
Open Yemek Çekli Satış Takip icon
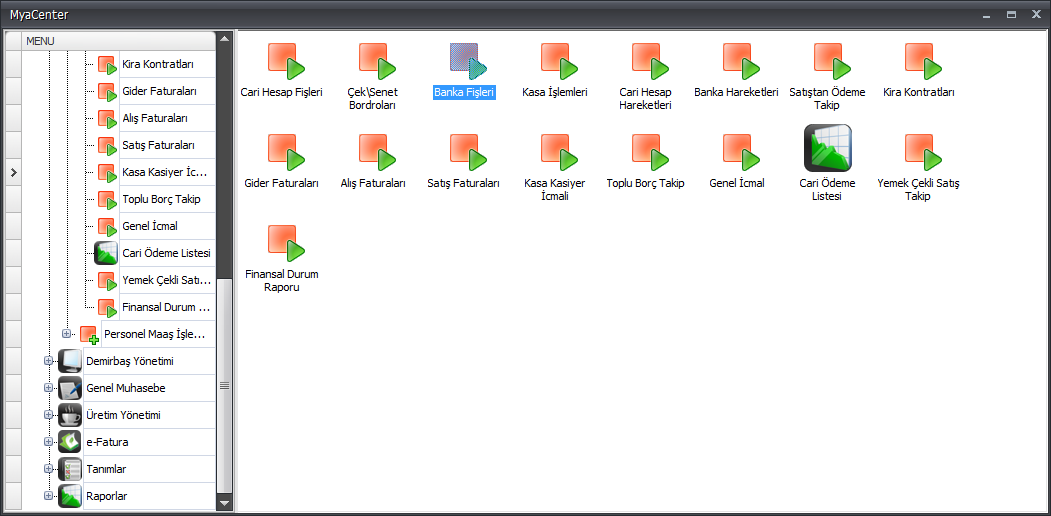click(924, 153)
